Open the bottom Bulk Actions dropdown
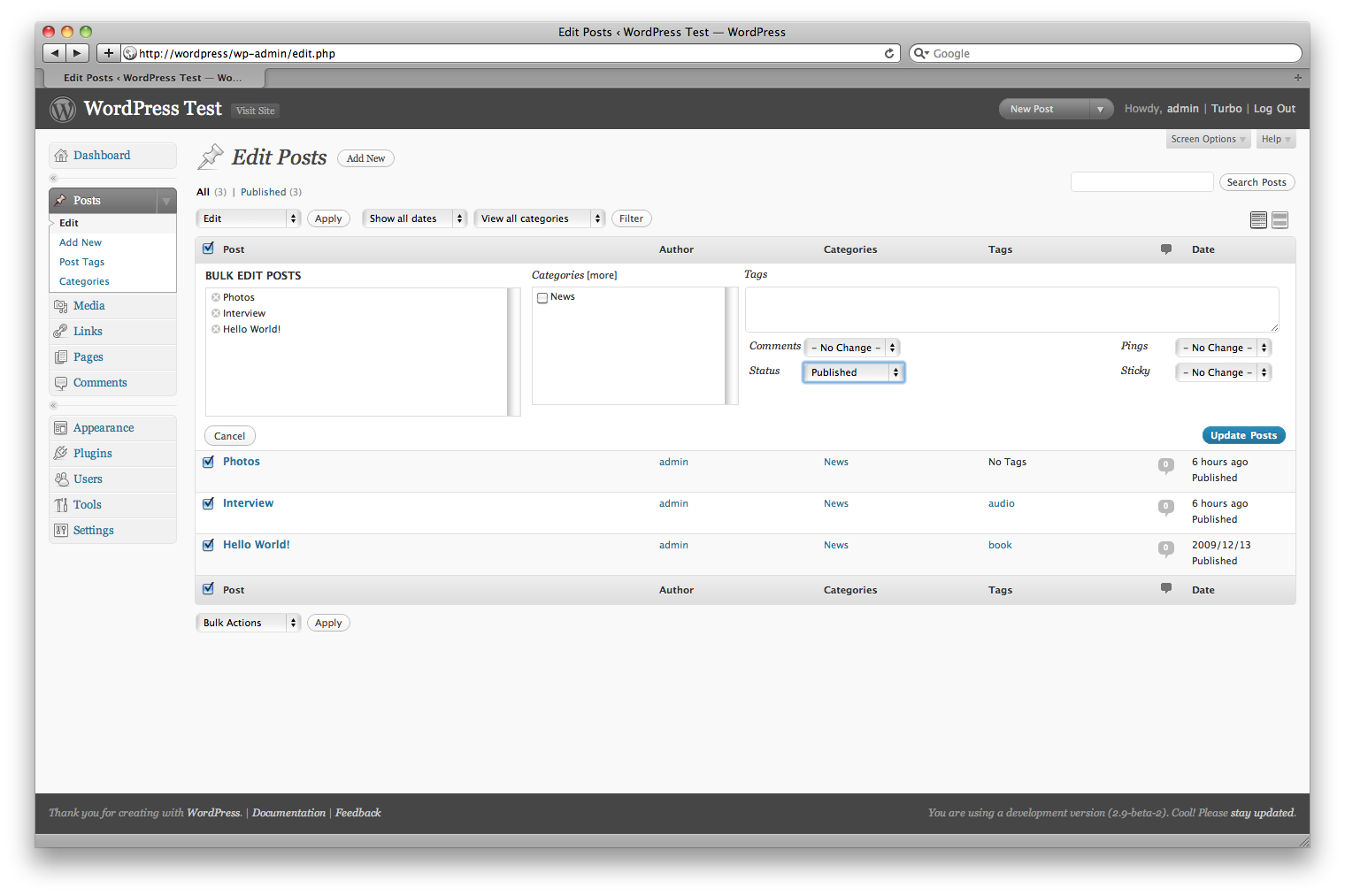Viewport: 1345px width, 896px height. [249, 623]
